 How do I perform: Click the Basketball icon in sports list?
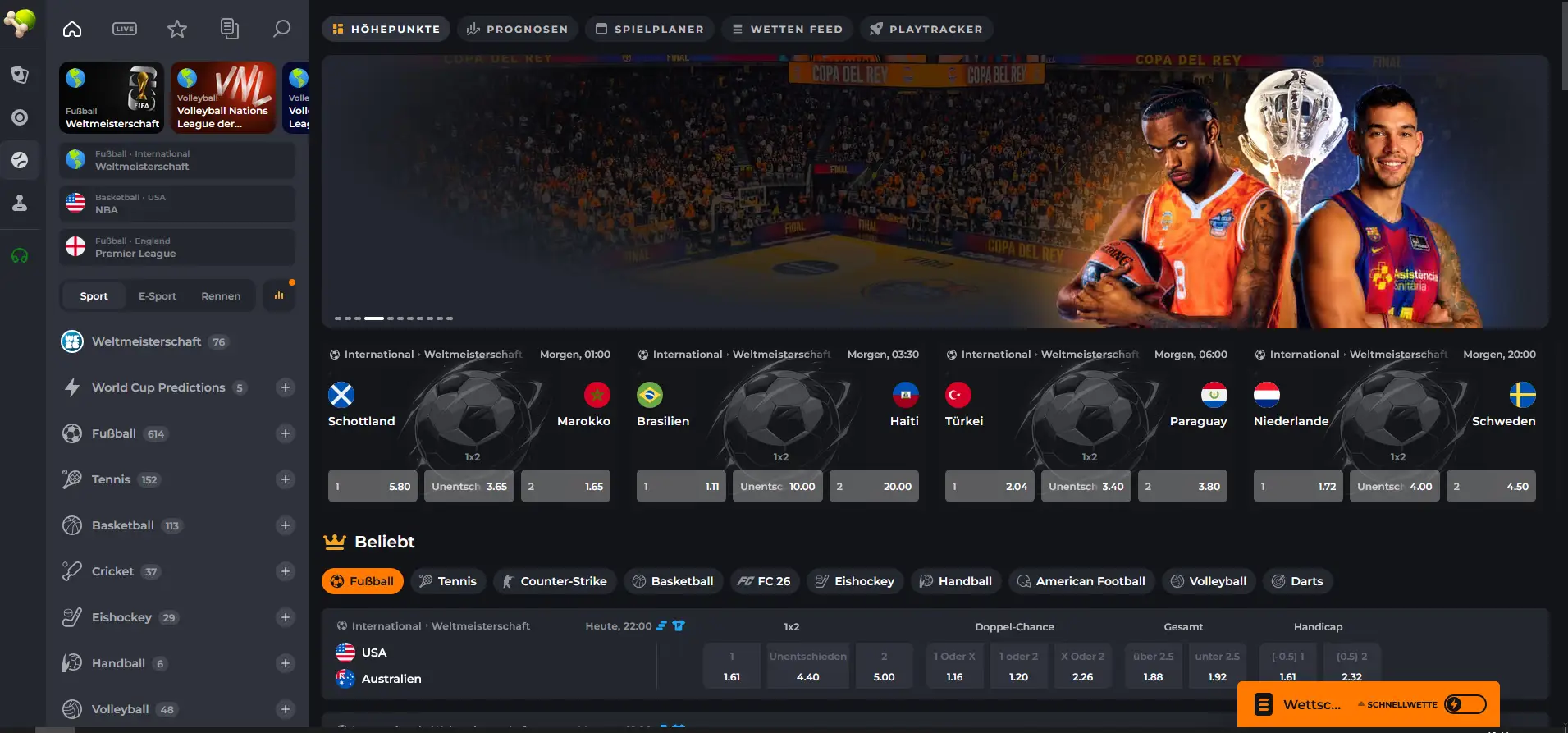coord(72,525)
